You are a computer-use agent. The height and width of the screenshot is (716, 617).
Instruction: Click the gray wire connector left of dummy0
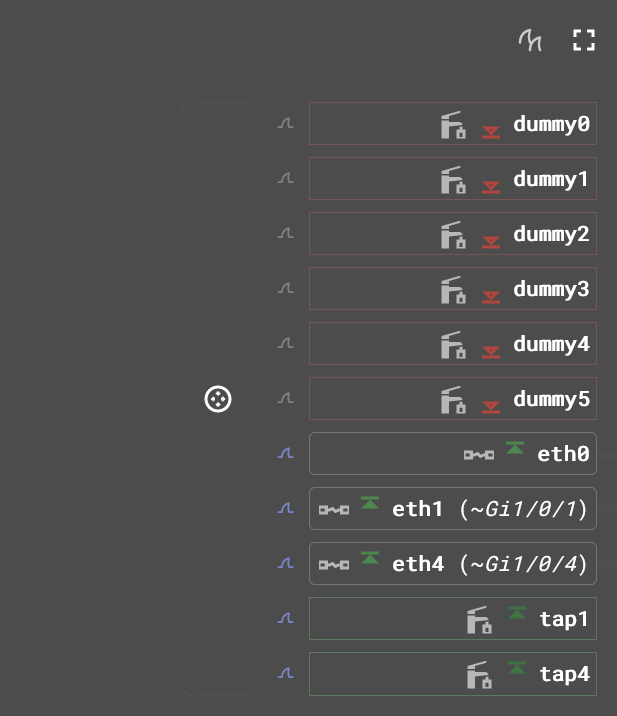(x=286, y=123)
